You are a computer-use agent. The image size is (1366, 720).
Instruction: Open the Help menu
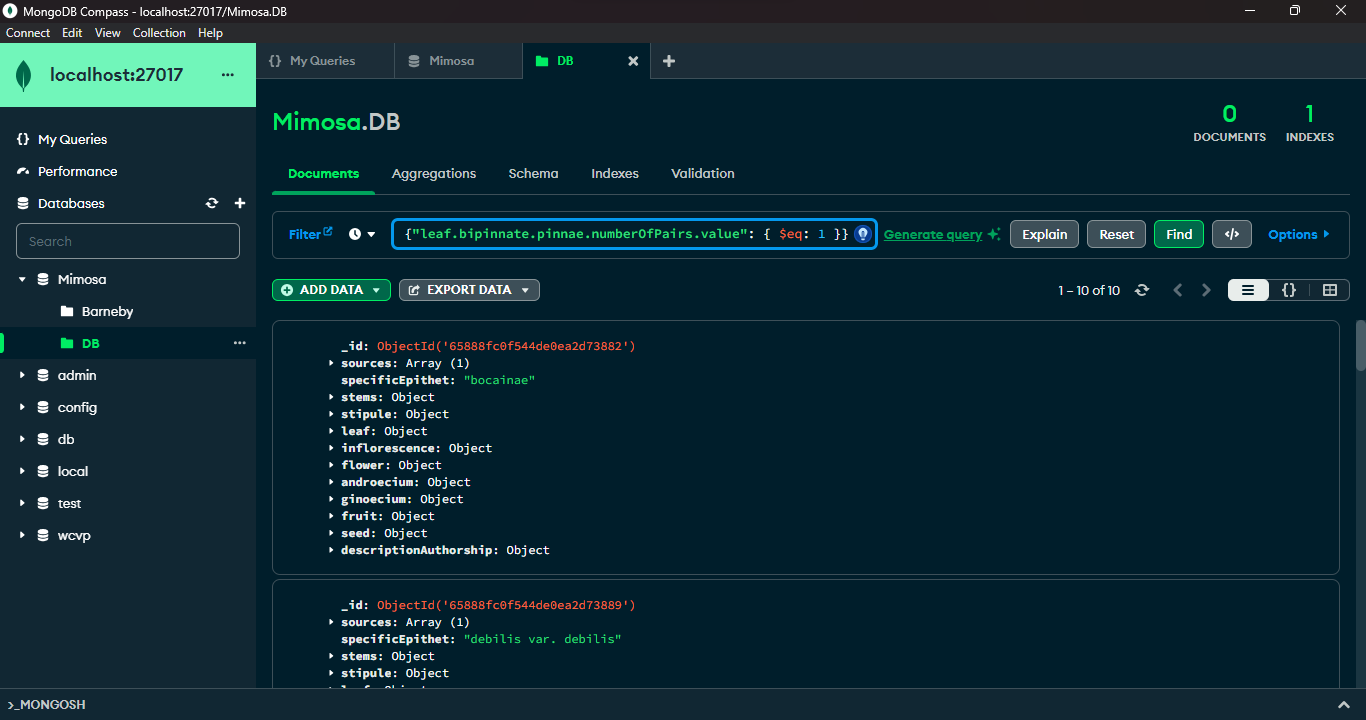(x=210, y=33)
